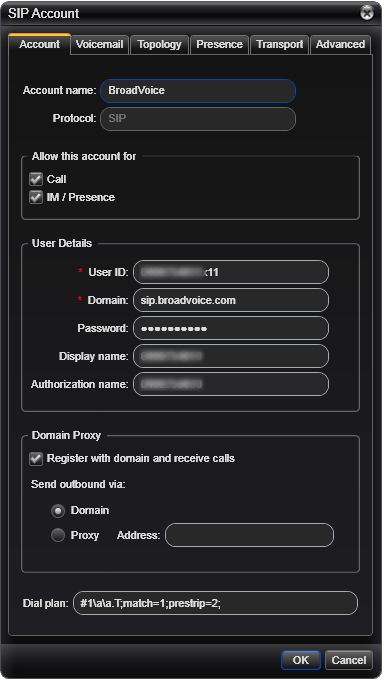Confirm with the OK button
384x680 pixels.
click(301, 660)
